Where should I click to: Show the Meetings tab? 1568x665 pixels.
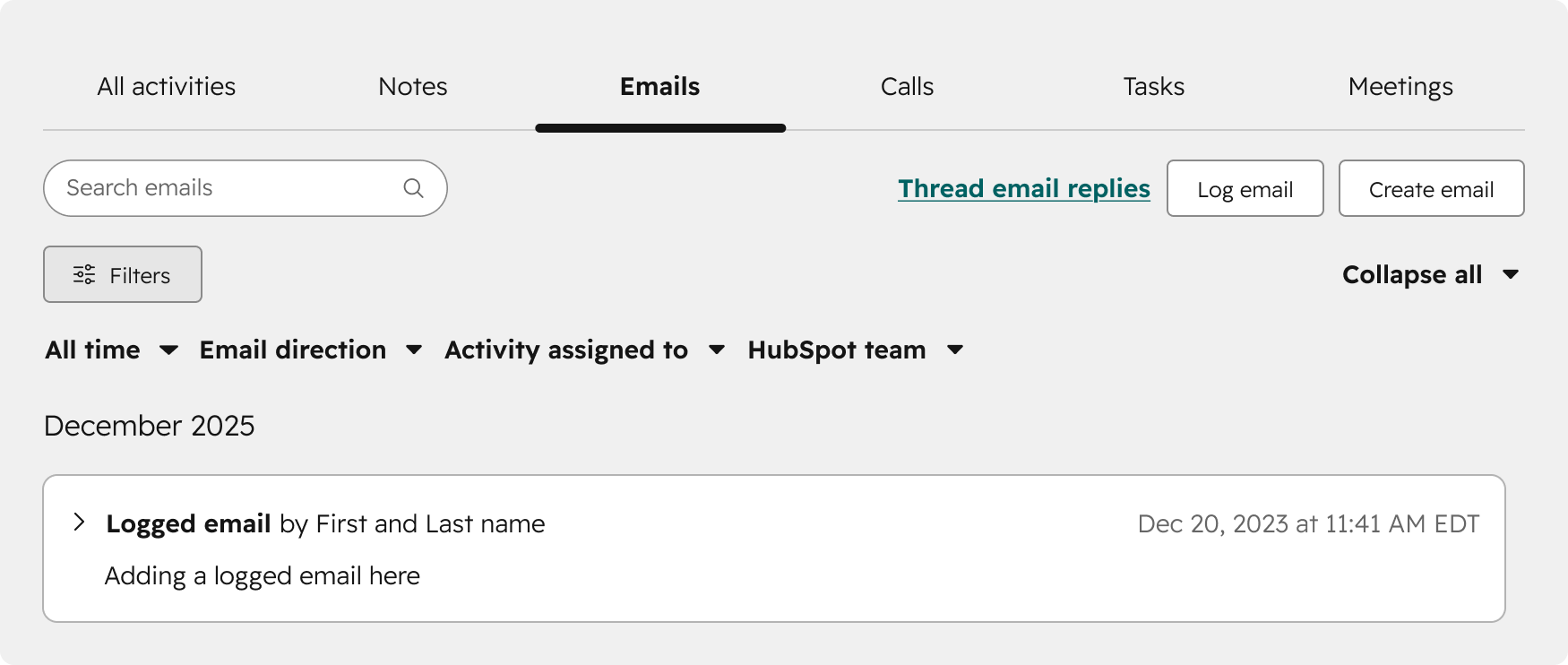pyautogui.click(x=1400, y=87)
